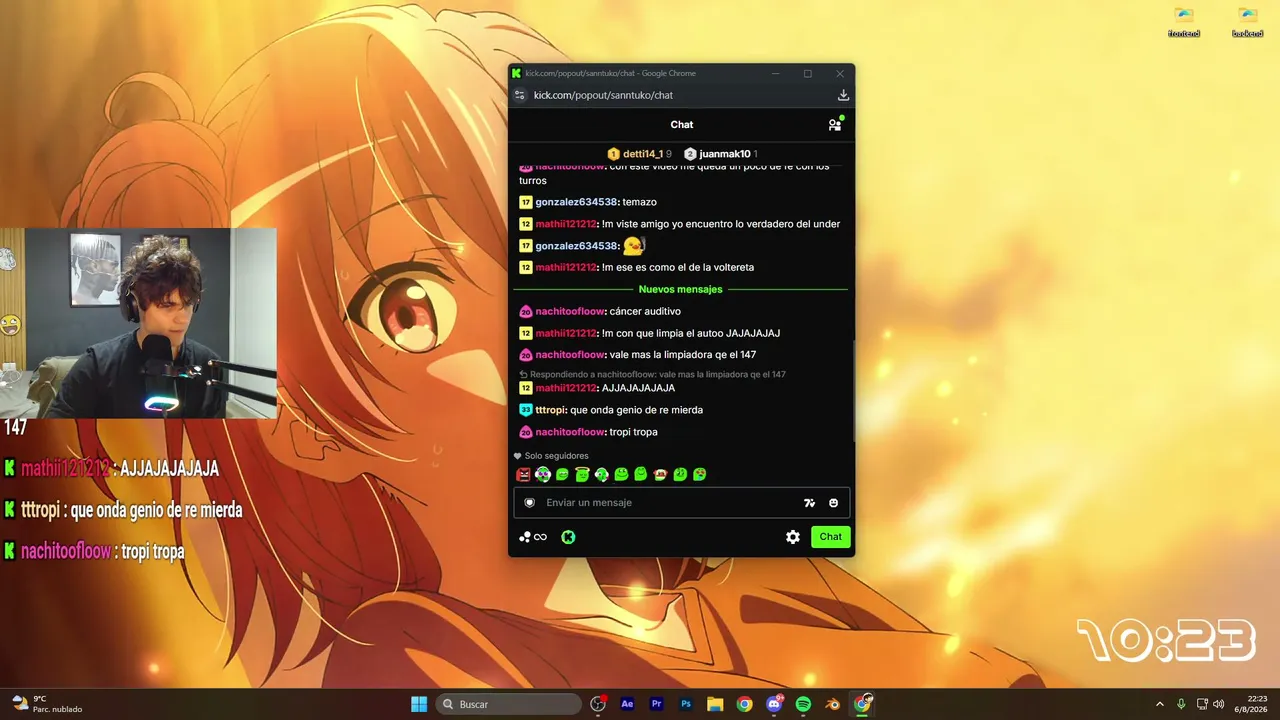Open the 7TV emote menu
1280x720 pixels.
809,503
